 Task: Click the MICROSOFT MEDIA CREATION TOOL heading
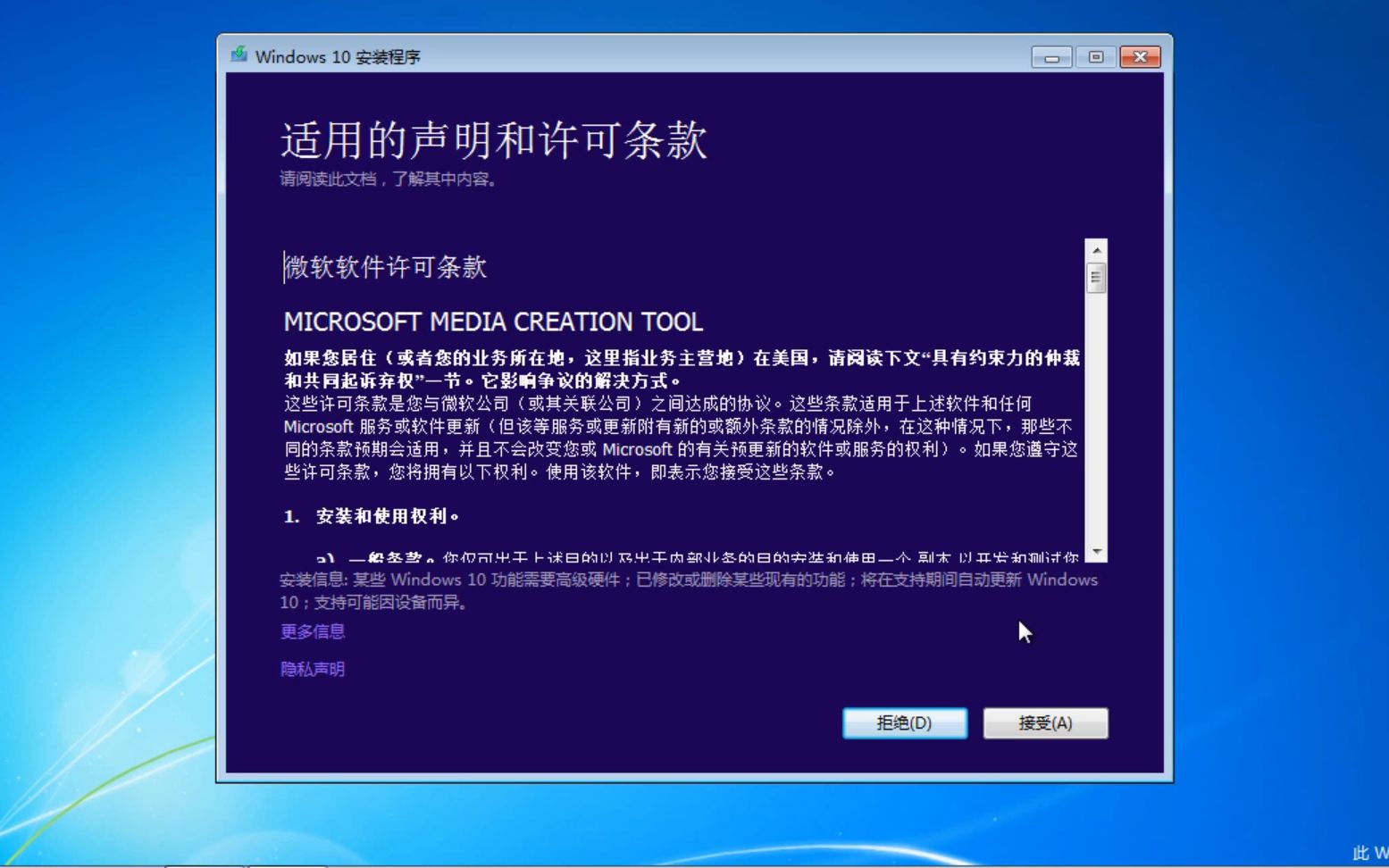(x=491, y=322)
